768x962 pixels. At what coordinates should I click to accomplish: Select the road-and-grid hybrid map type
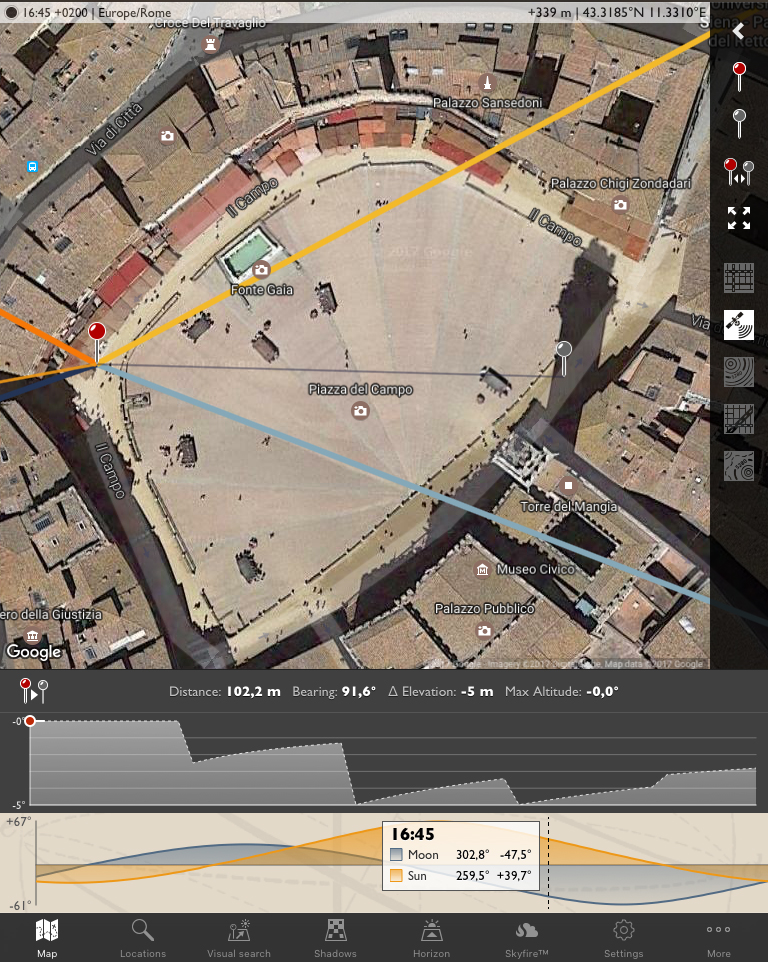739,418
